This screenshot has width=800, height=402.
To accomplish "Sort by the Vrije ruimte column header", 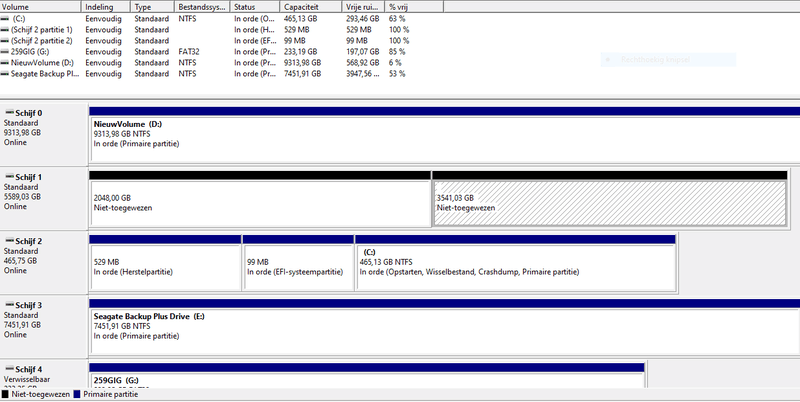I will [x=363, y=7].
